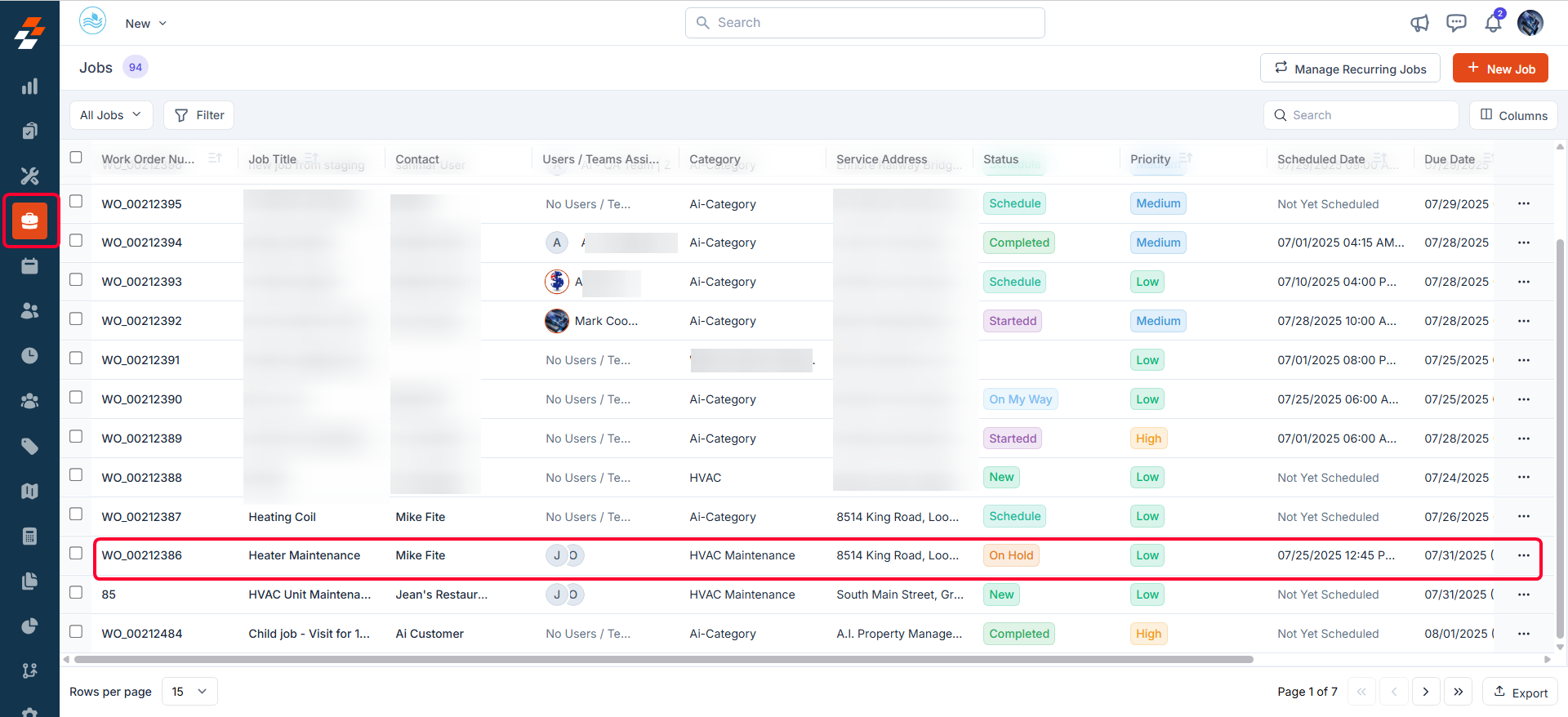Open the tools wrench sidebar icon
This screenshot has width=1568, height=717.
click(29, 176)
